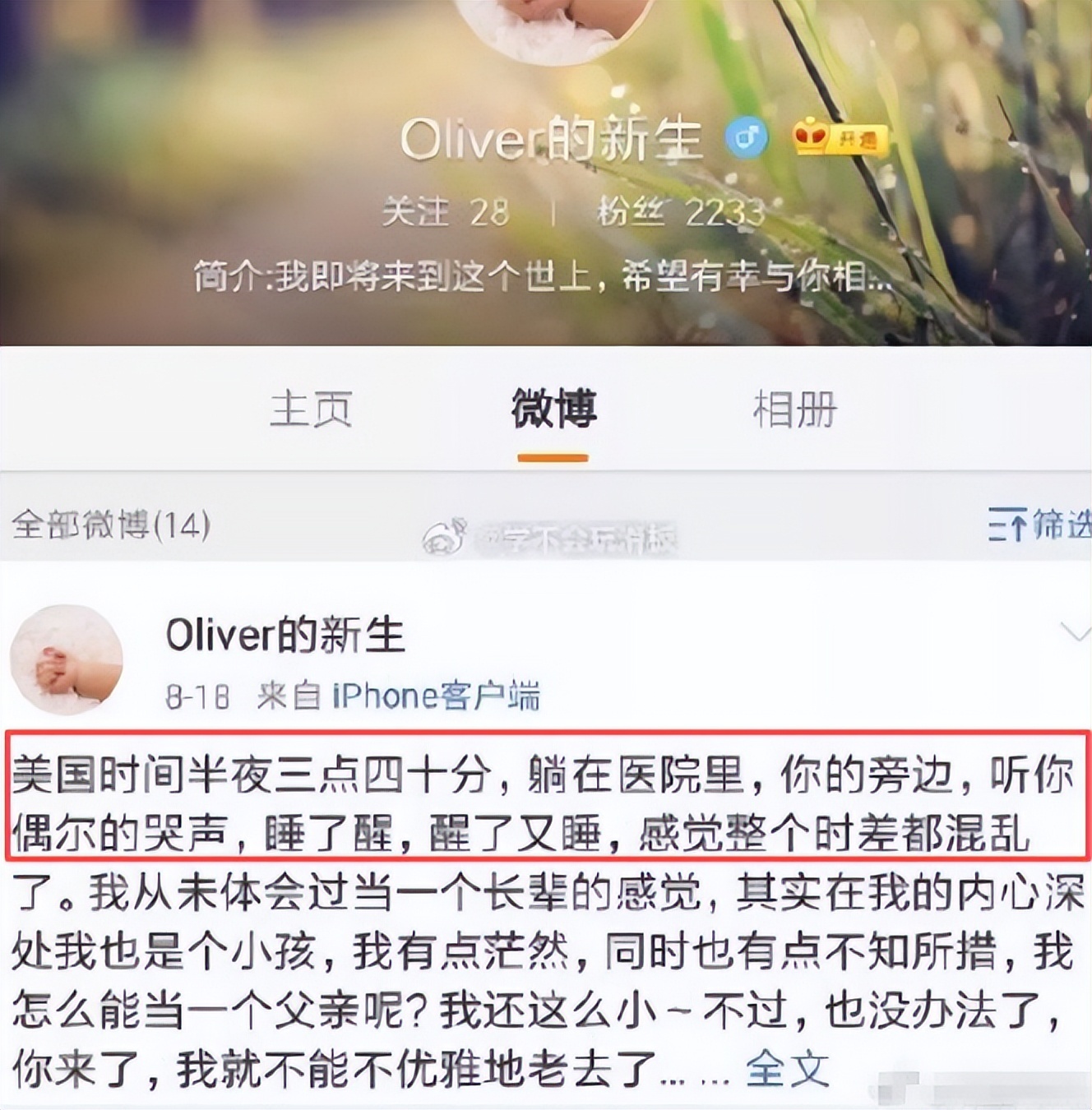Open the 筛选 filter menu
The height and width of the screenshot is (1110, 1092).
click(x=1060, y=524)
